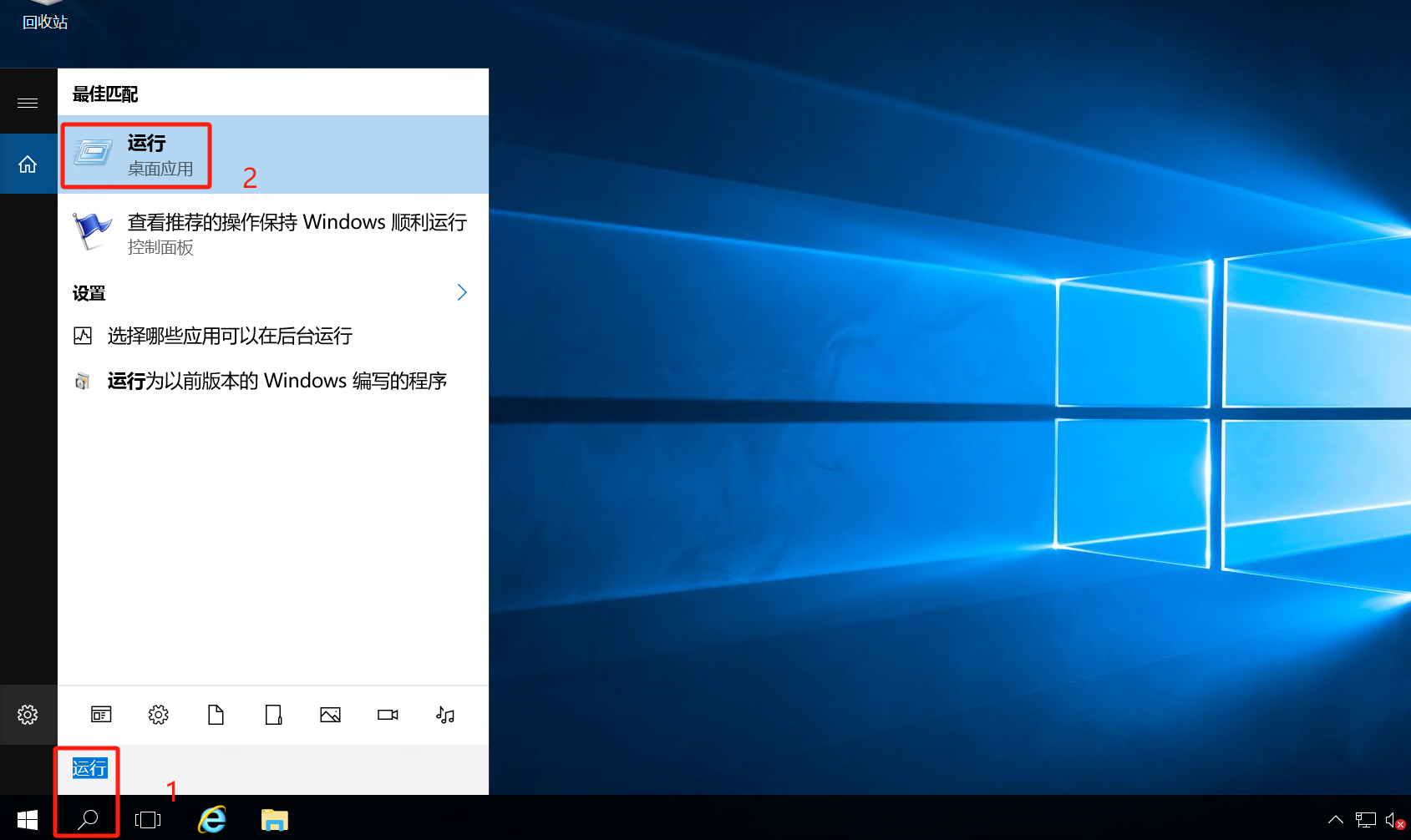
Task: Click the compatibility icon beside 运行为以前版本
Action: point(82,382)
